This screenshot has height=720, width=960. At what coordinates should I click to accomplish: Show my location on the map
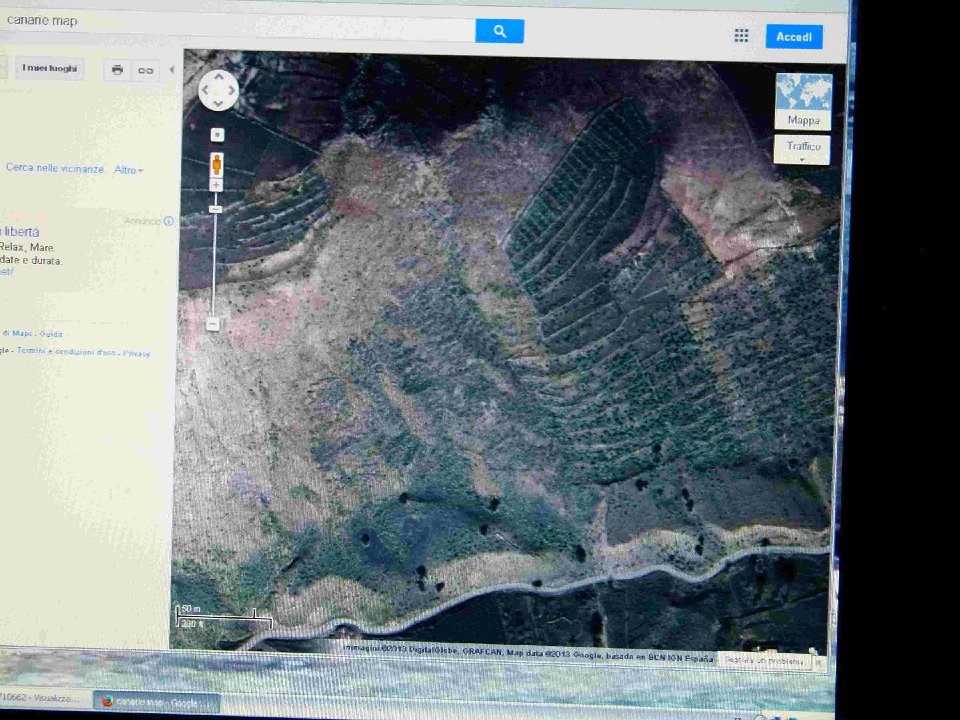pos(217,135)
